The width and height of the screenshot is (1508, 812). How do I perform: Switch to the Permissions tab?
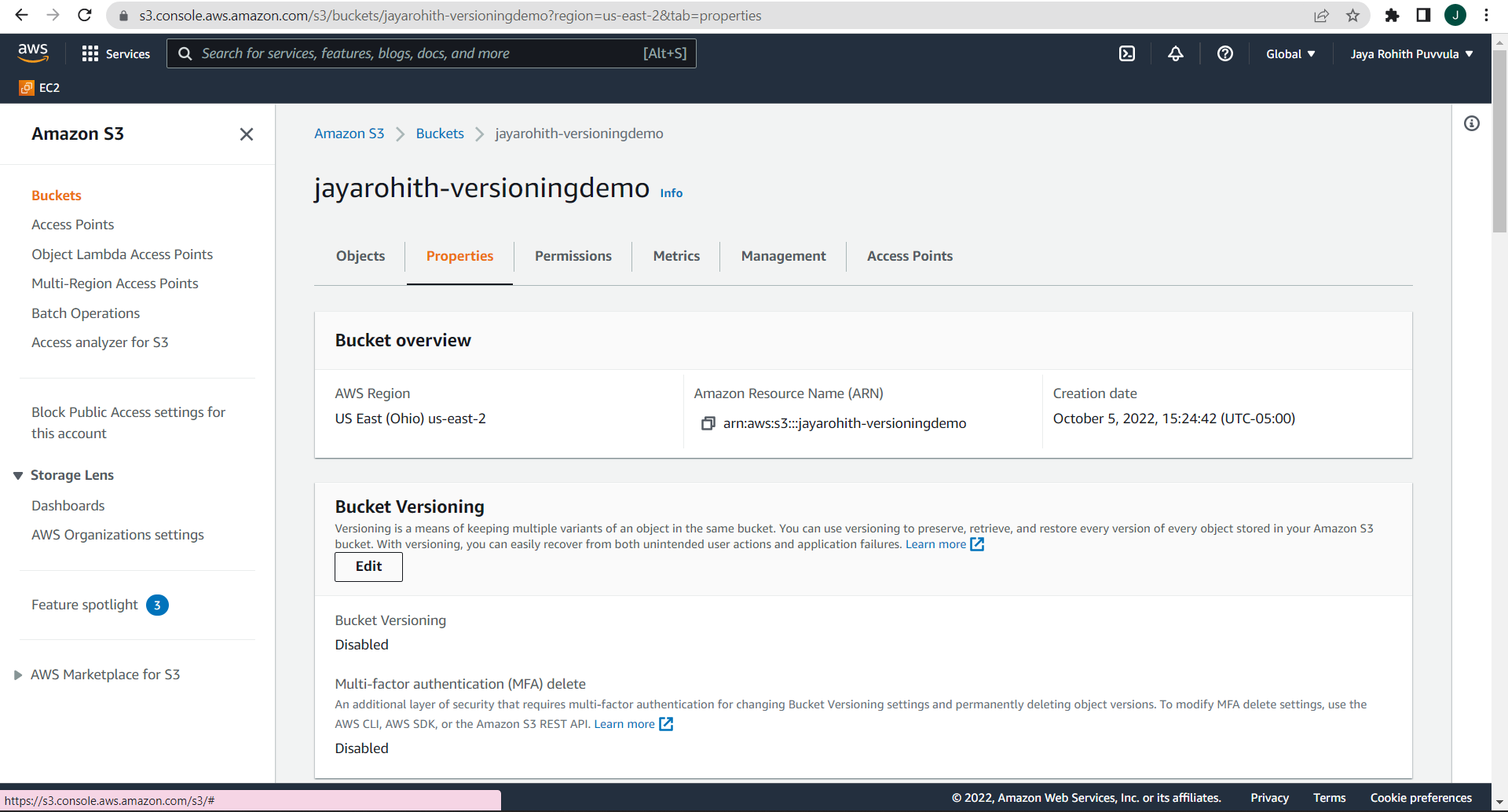click(x=573, y=256)
